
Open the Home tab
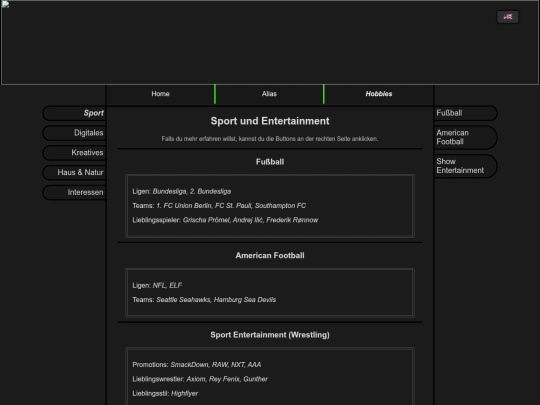[x=160, y=94]
